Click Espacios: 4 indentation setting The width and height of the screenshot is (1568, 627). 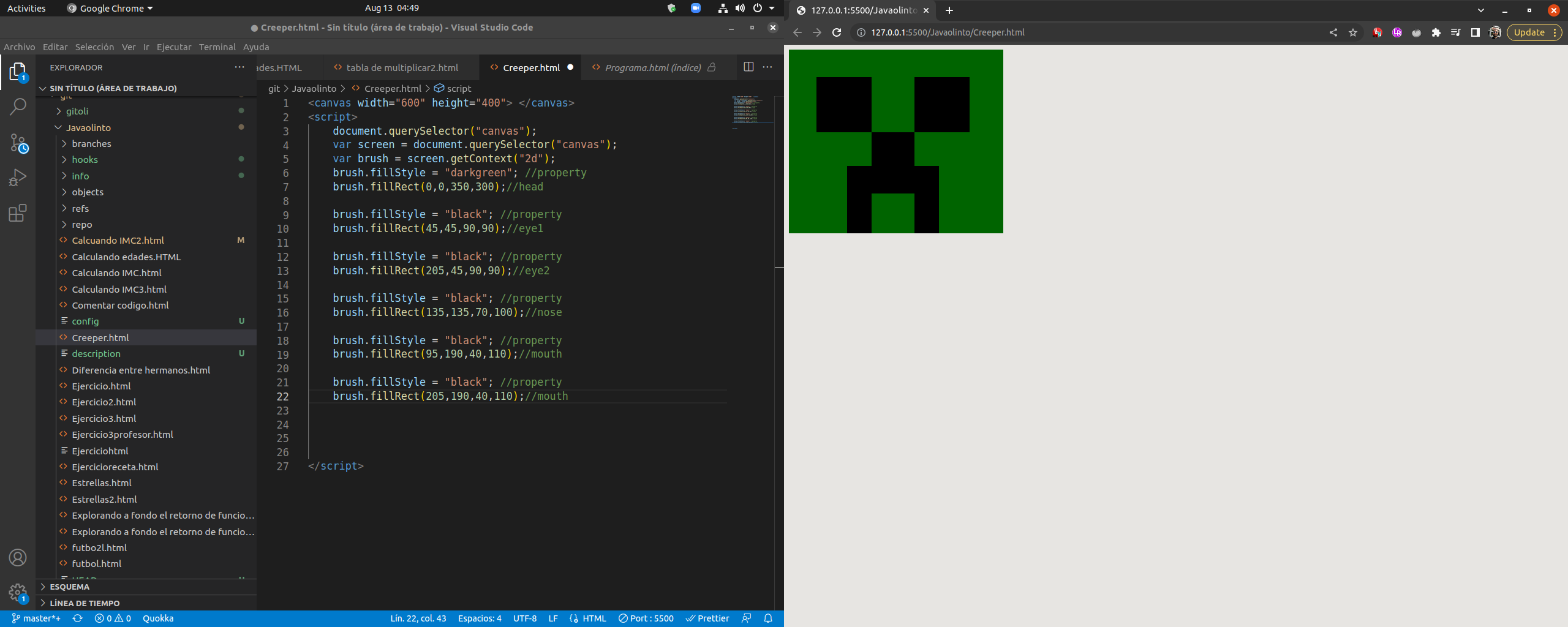480,618
